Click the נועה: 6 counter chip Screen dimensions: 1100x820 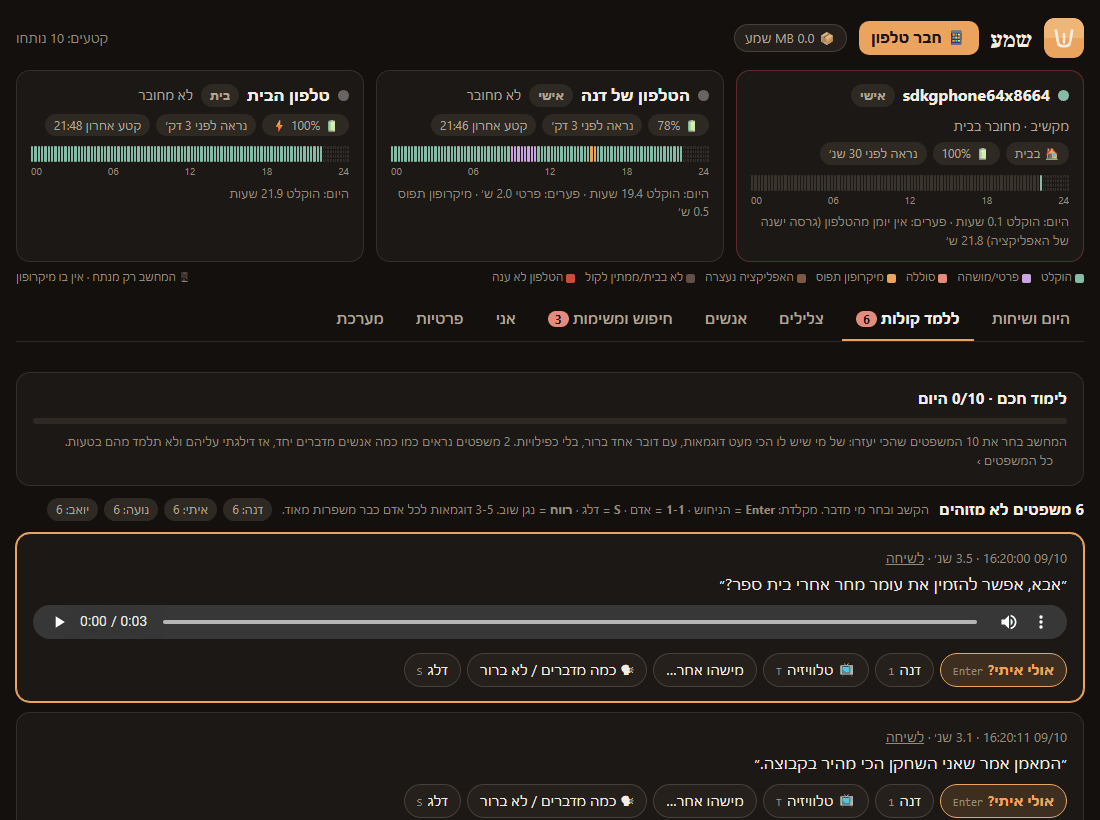coord(131,510)
